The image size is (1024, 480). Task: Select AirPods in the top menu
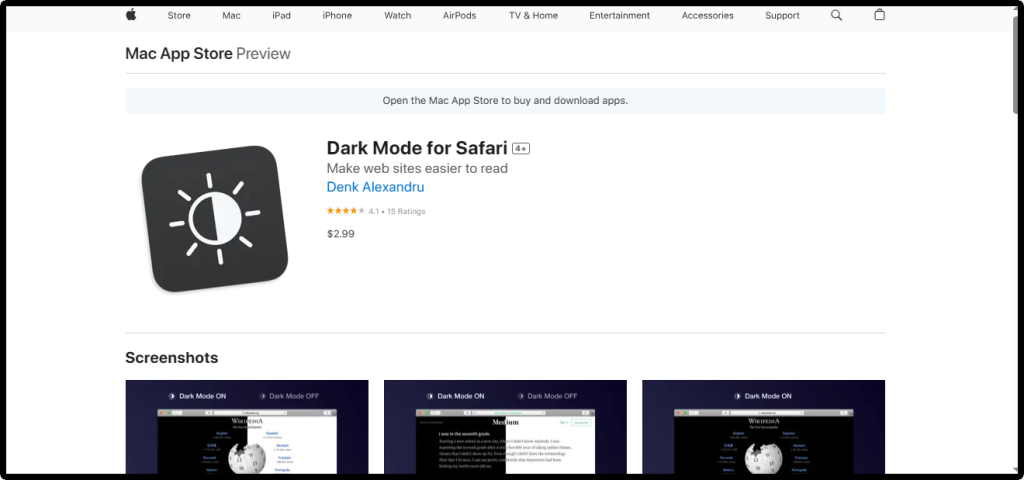459,16
